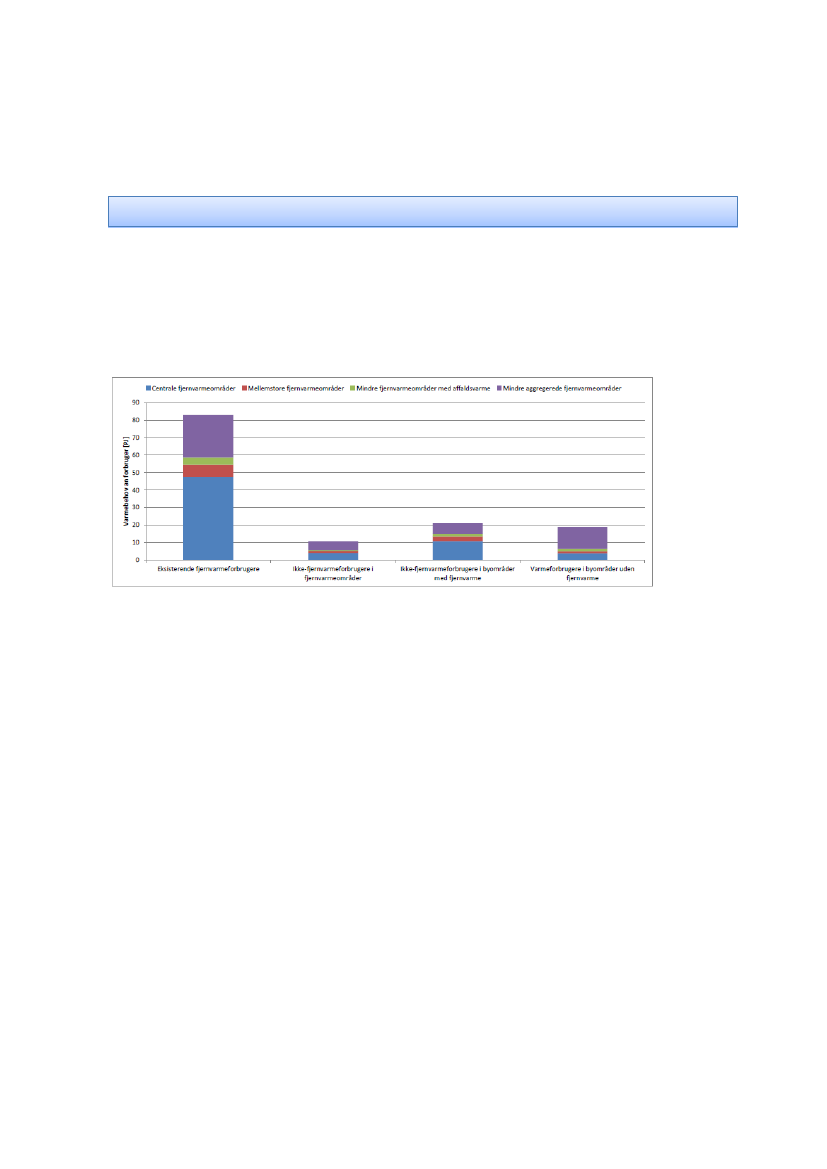Click the blue segment of the Eksisterende fjernvarmeforbrugere bar
Screen dimensions: 827x1169
(x=208, y=518)
